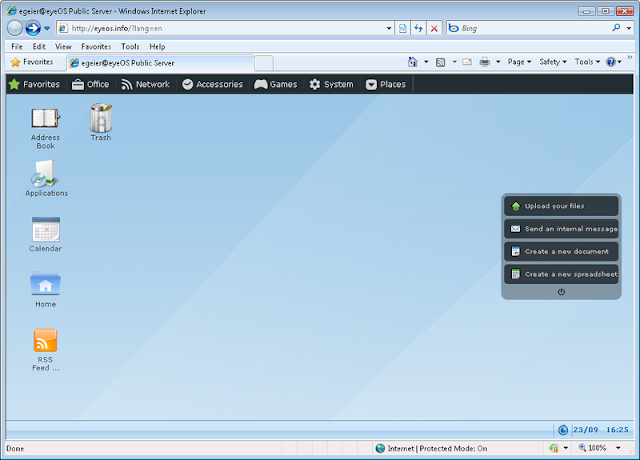Image resolution: width=640 pixels, height=460 pixels.
Task: Select the egeier@eyeOS Public Server tab
Action: click(x=160, y=63)
